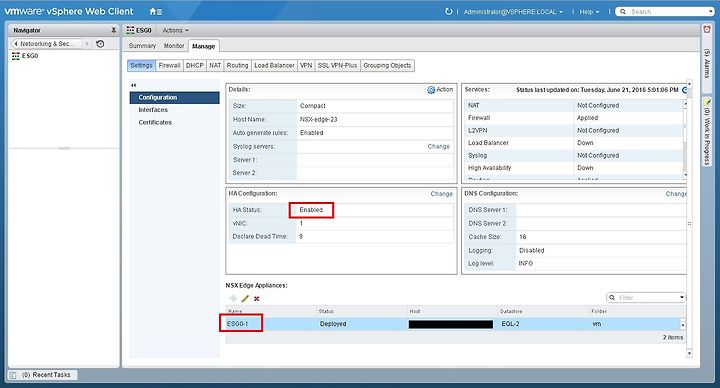Expand the Search box options arrow
The height and width of the screenshot is (388, 720).
(x=711, y=11)
